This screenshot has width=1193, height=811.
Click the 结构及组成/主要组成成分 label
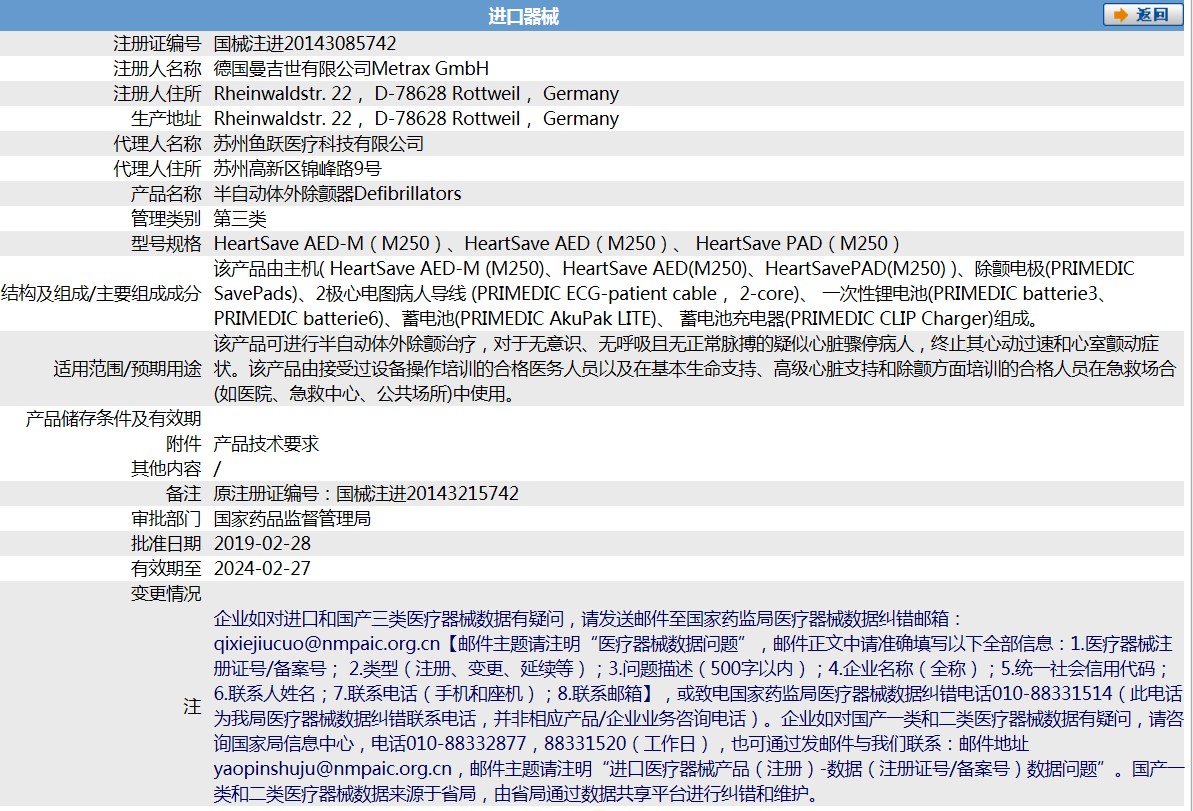101,294
